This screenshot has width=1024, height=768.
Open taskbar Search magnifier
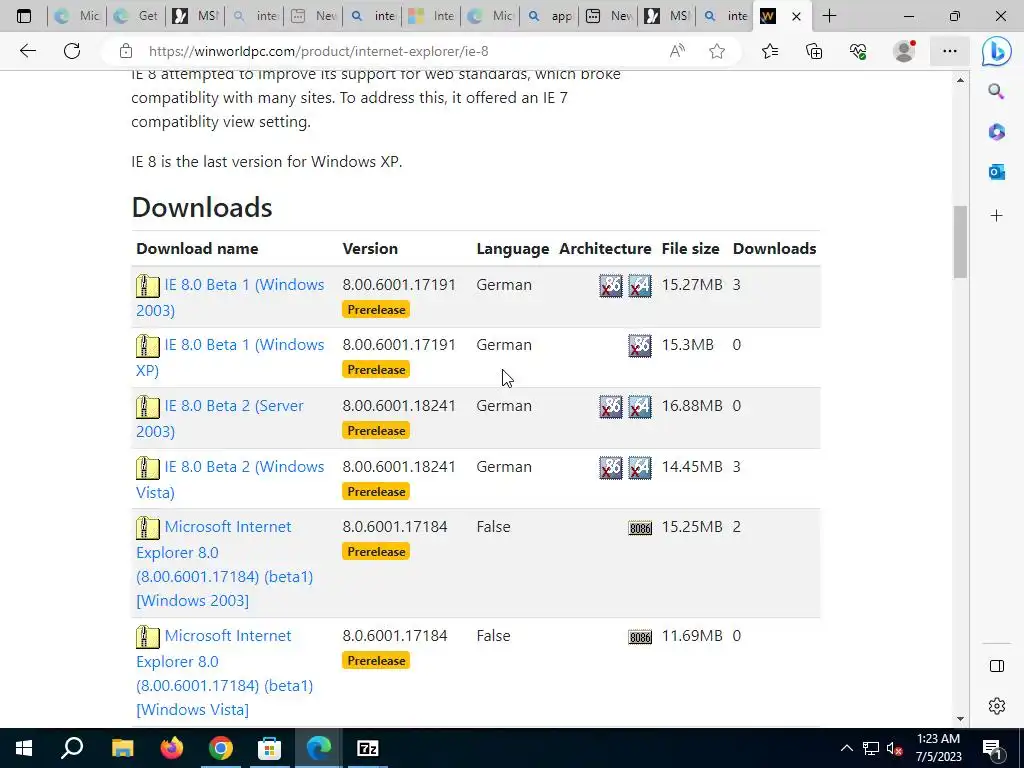tap(72, 748)
